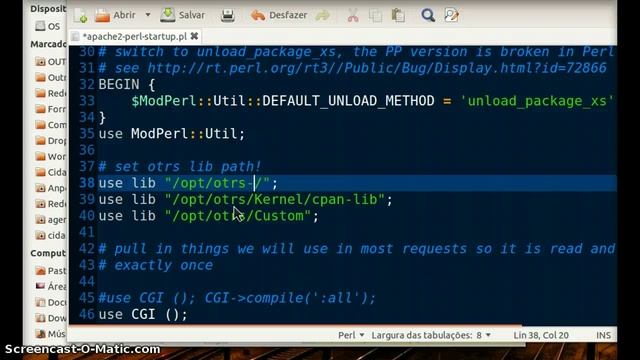The image size is (640, 360).
Task: Open the Perl language mode dropdown
Action: point(351,335)
